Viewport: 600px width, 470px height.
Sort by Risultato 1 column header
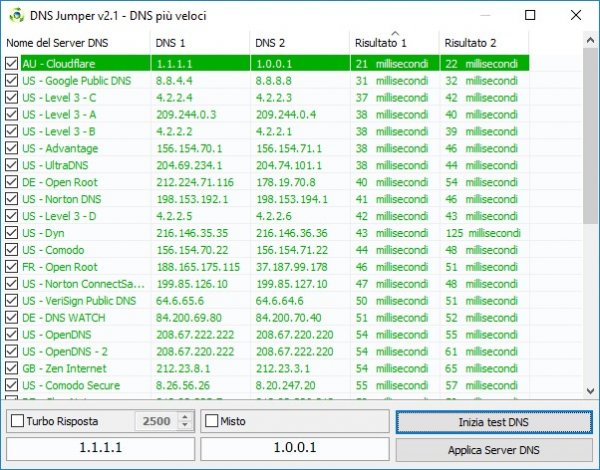395,43
